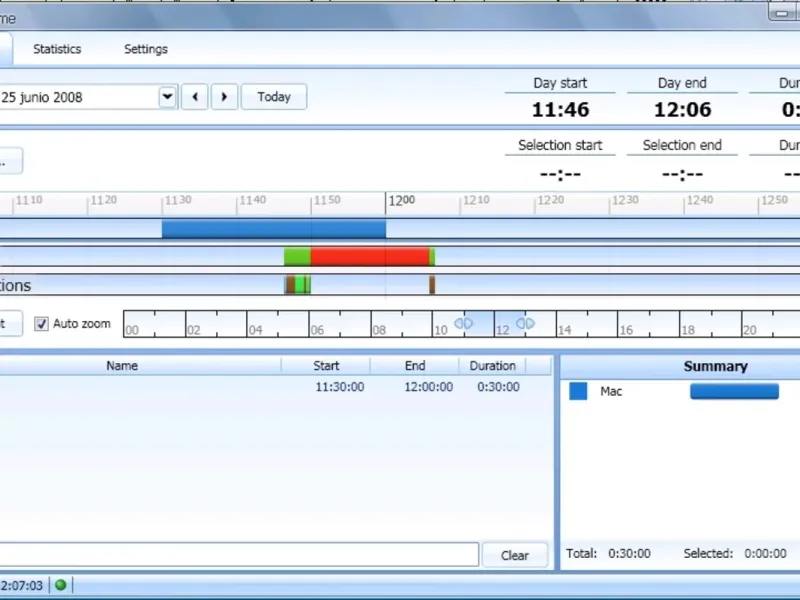Click the blue Mac color swatch
Screen dimensions: 800x600
point(578,391)
